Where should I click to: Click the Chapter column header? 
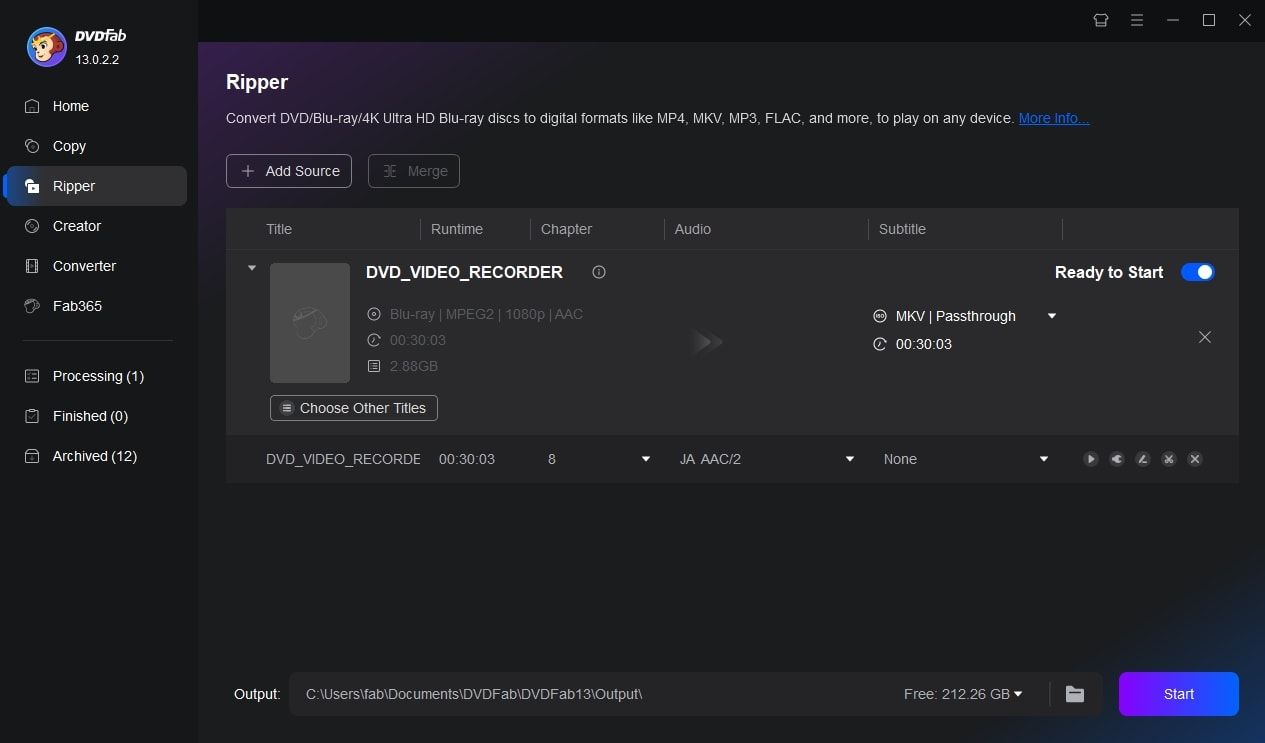tap(566, 229)
